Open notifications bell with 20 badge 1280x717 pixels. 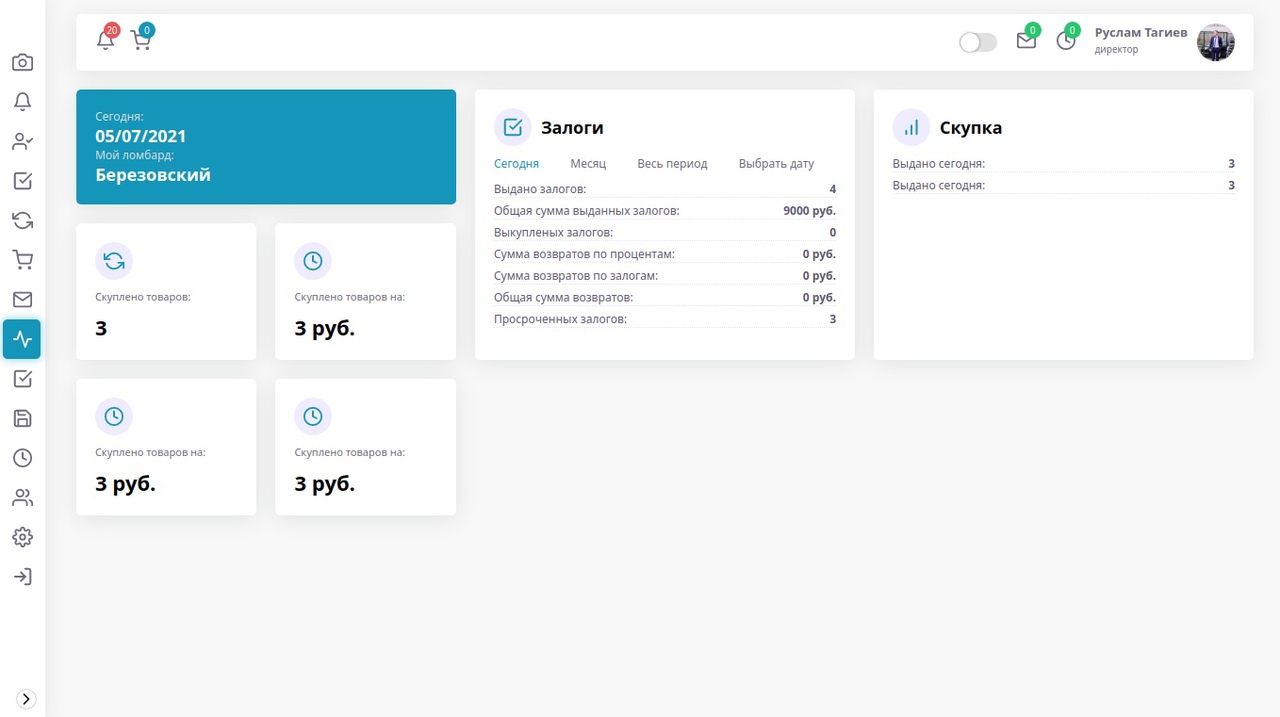coord(106,39)
